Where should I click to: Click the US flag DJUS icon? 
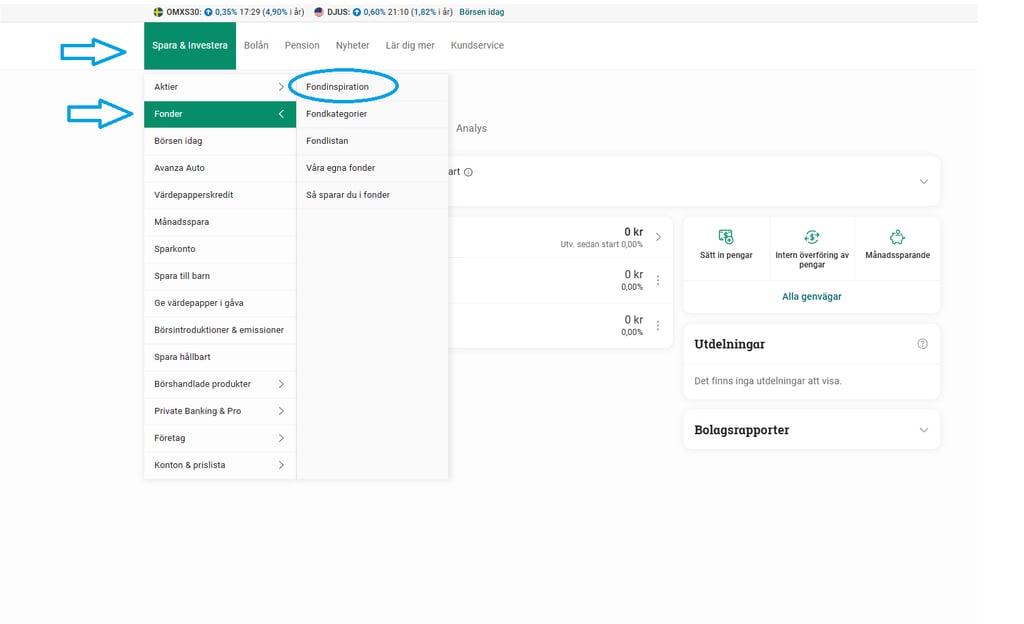coord(319,12)
